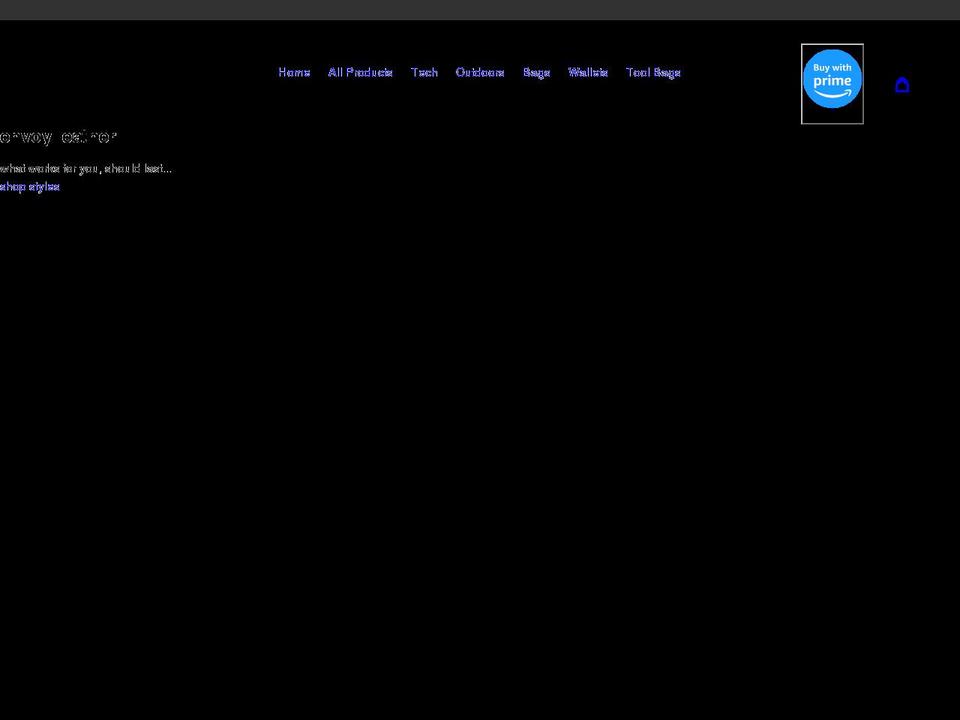Click the 'what works for you' tagline
Screen dimensions: 960x720
86,168
